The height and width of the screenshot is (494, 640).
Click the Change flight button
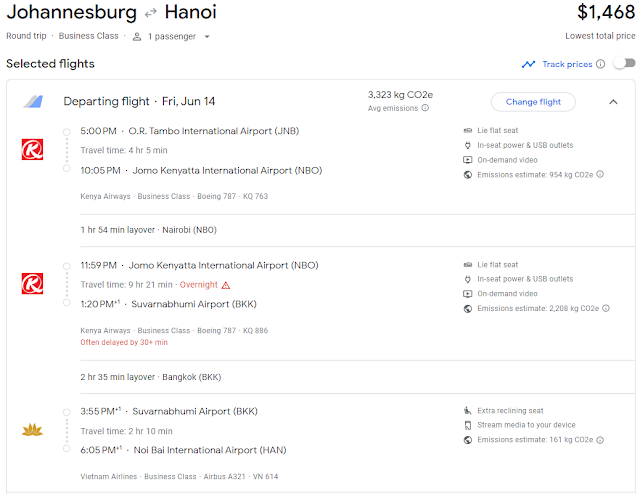point(533,101)
